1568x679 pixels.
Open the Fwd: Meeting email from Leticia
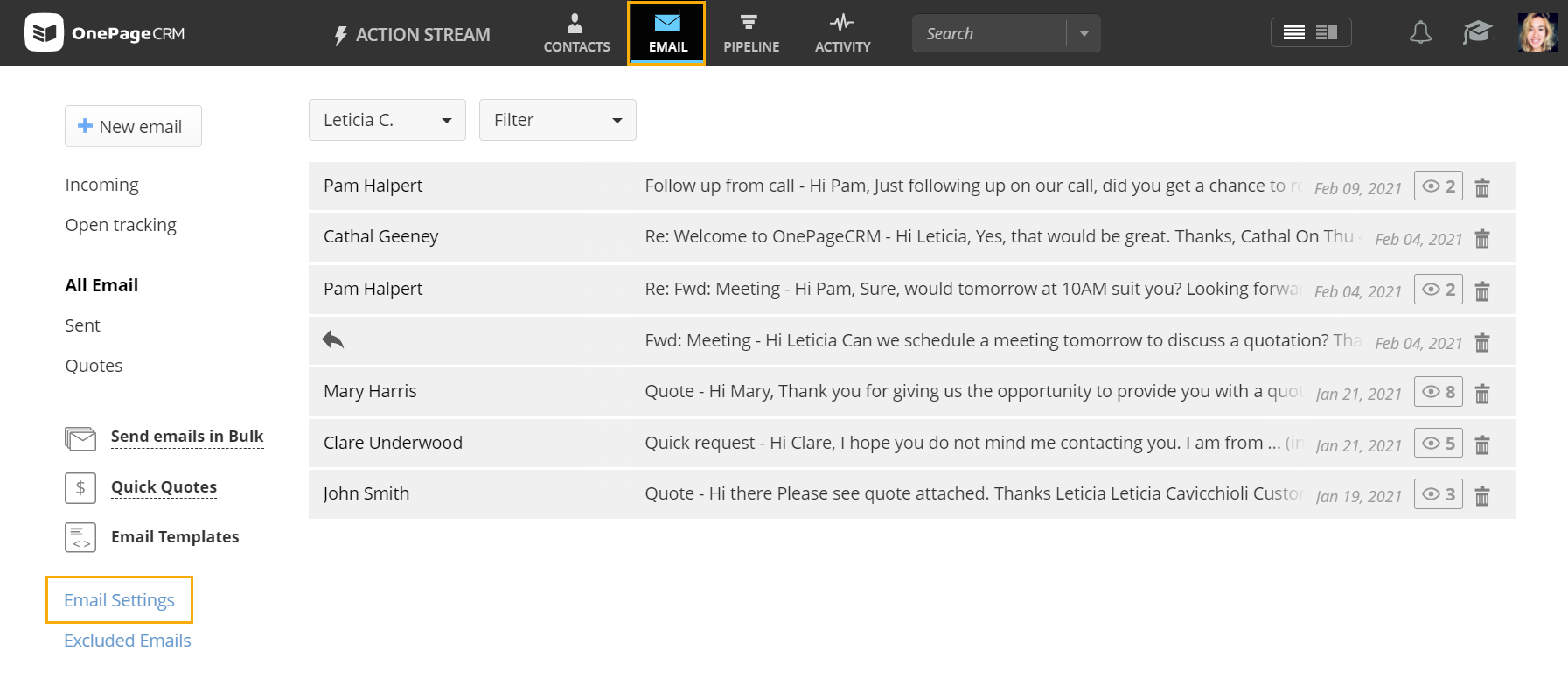pyautogui.click(x=911, y=340)
